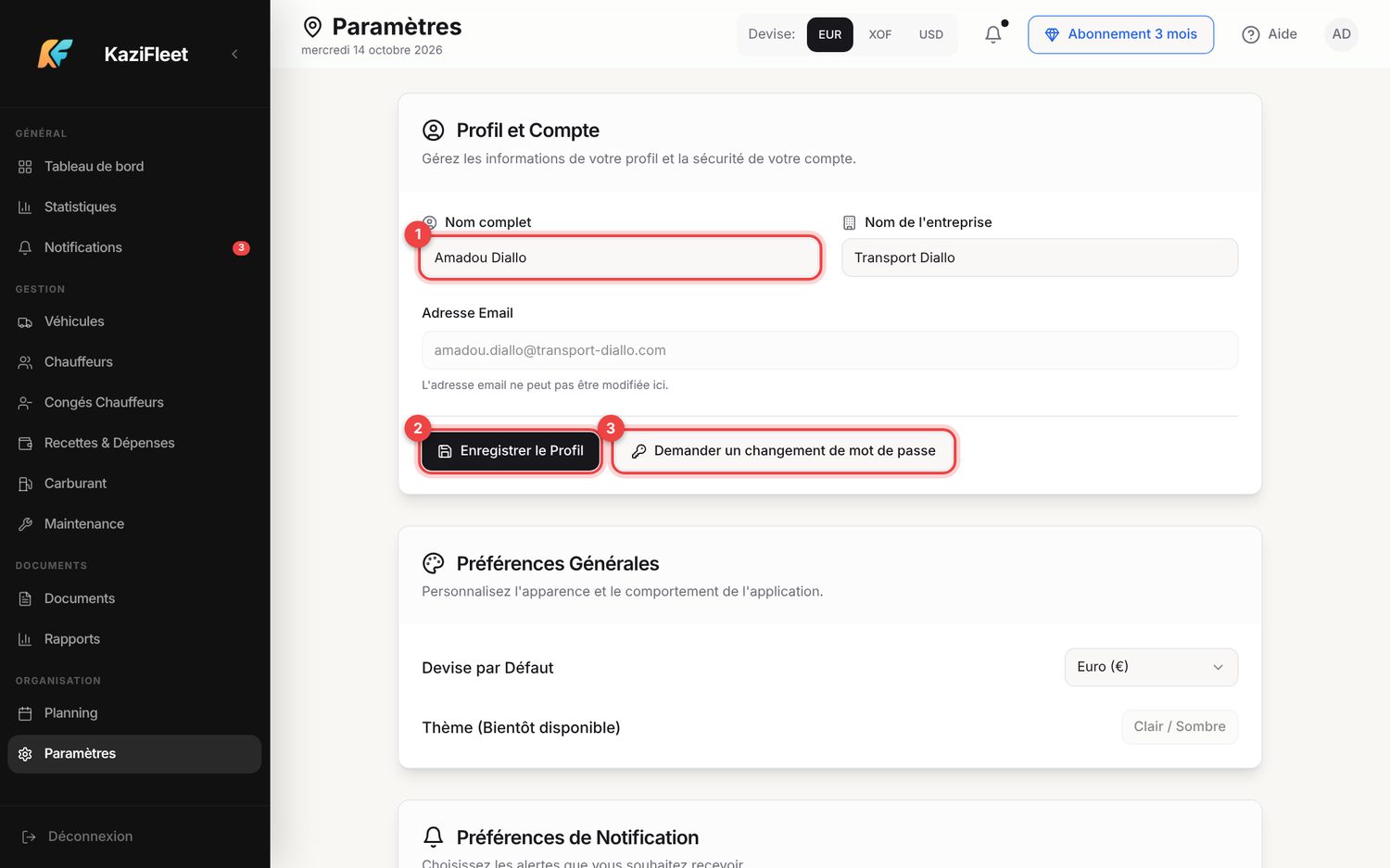Viewport: 1390px width, 868px height.
Task: Click the note 'L'adresse email ne peut pas être modifiée ici.'
Action: click(545, 385)
